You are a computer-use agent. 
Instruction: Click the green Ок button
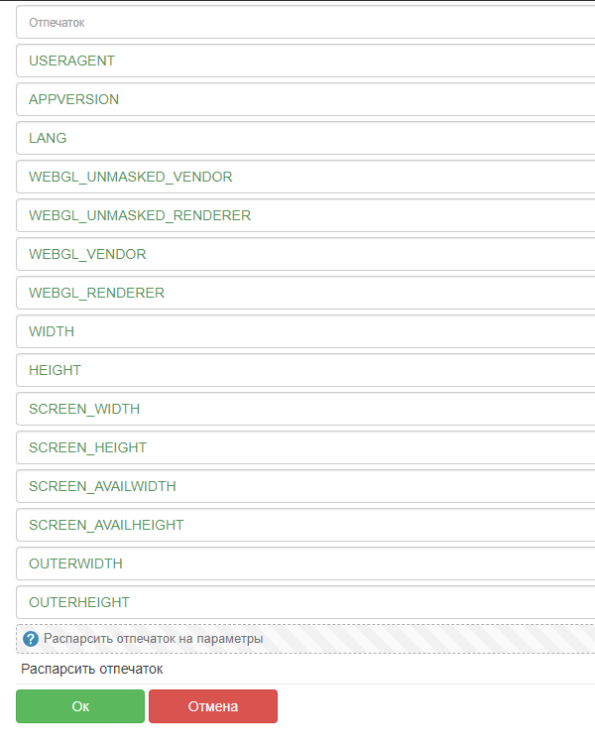80,706
